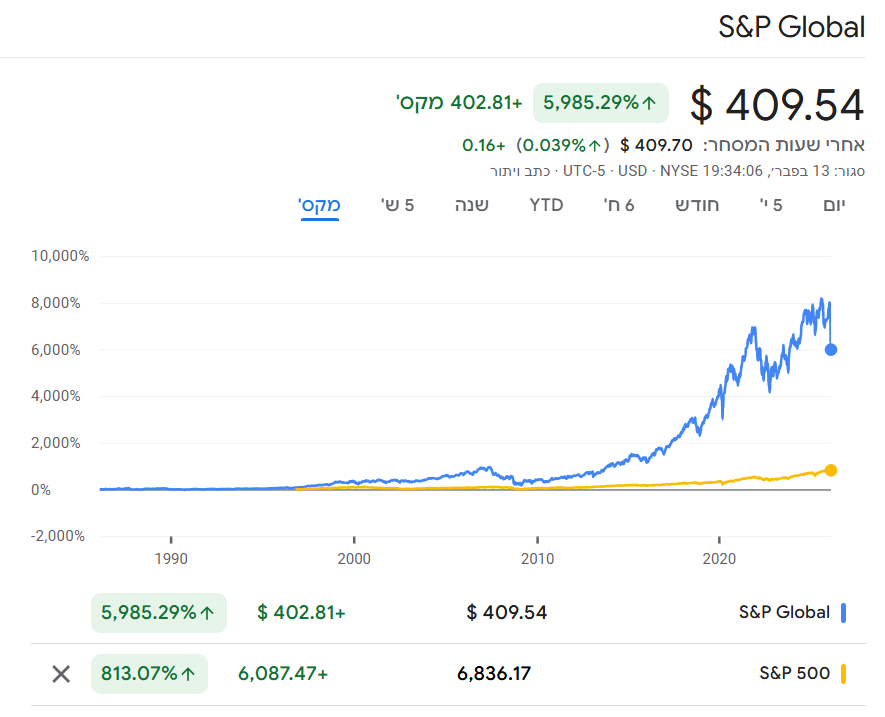Select the YTD range tab
The width and height of the screenshot is (885, 717).
tap(546, 206)
